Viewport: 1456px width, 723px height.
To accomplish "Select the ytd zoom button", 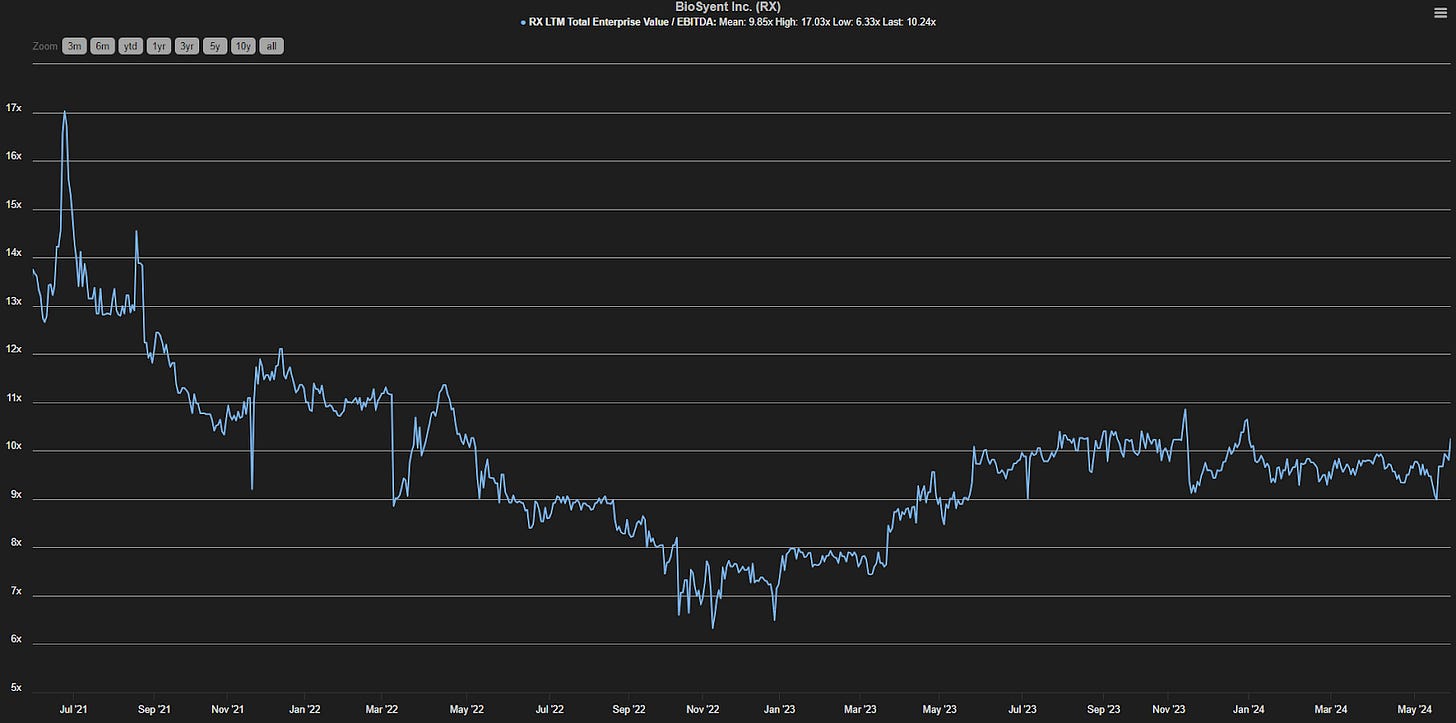I will pos(130,46).
